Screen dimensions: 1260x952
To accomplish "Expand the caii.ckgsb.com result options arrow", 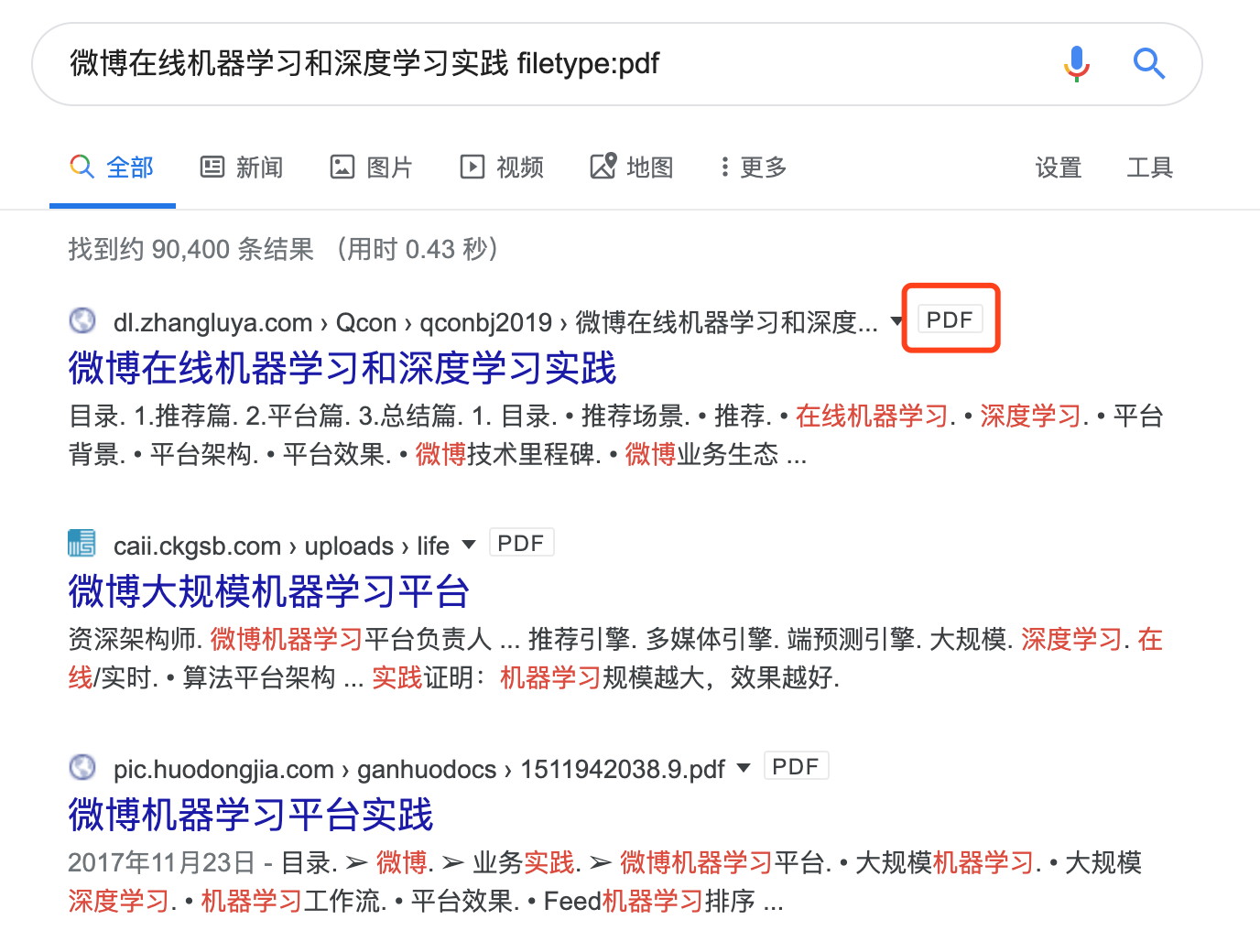I will [469, 545].
